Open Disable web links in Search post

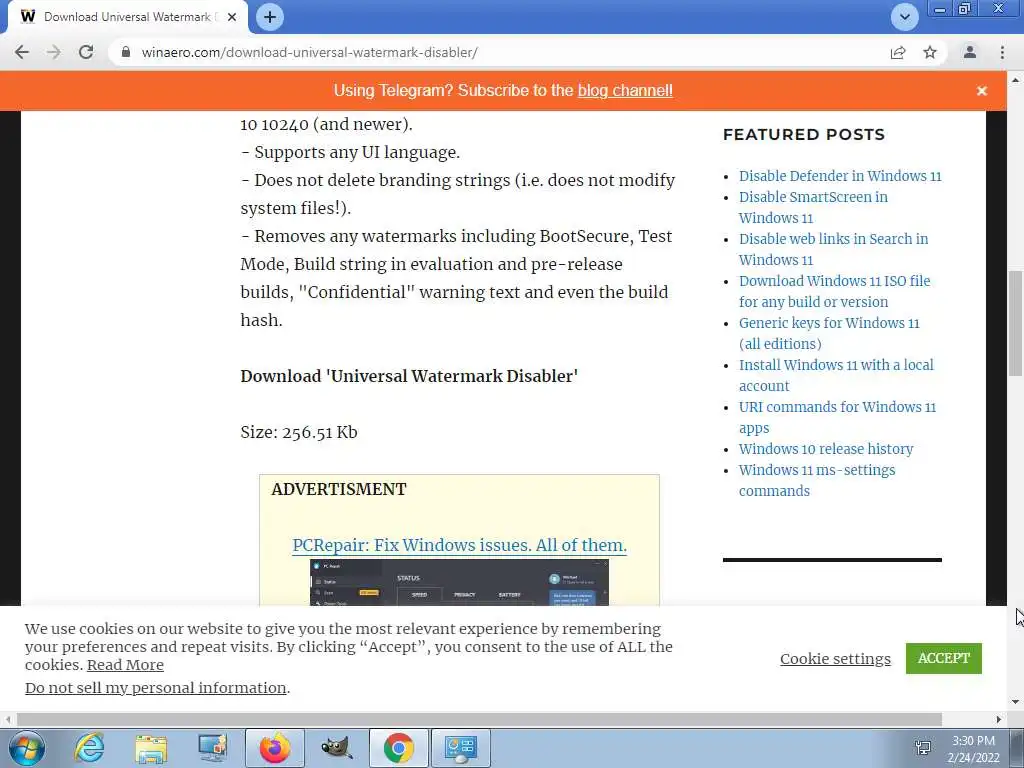pyautogui.click(x=833, y=249)
